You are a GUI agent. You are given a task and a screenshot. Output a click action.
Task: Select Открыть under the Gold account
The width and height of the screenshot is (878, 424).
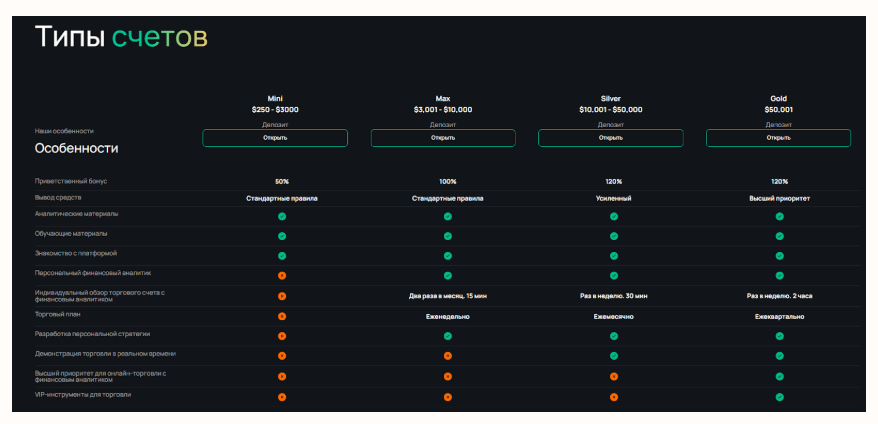pos(779,138)
